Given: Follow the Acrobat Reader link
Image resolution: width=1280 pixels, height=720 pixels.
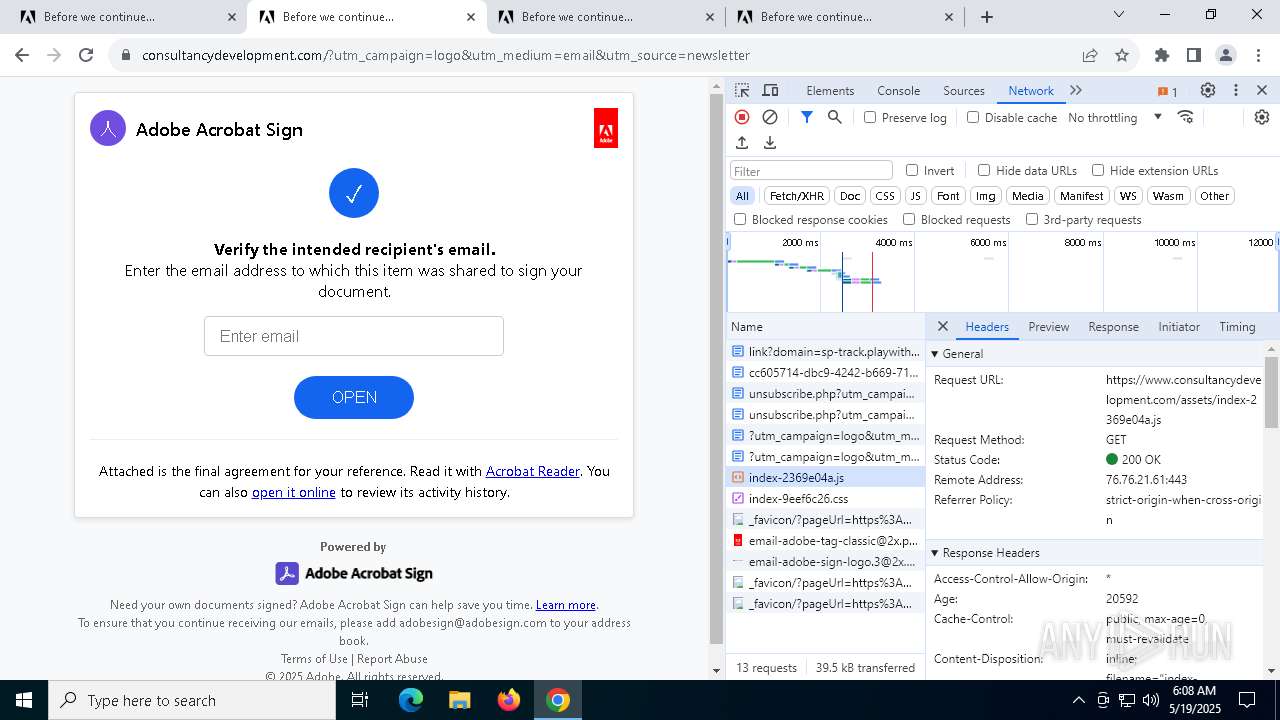Looking at the screenshot, I should tap(533, 471).
